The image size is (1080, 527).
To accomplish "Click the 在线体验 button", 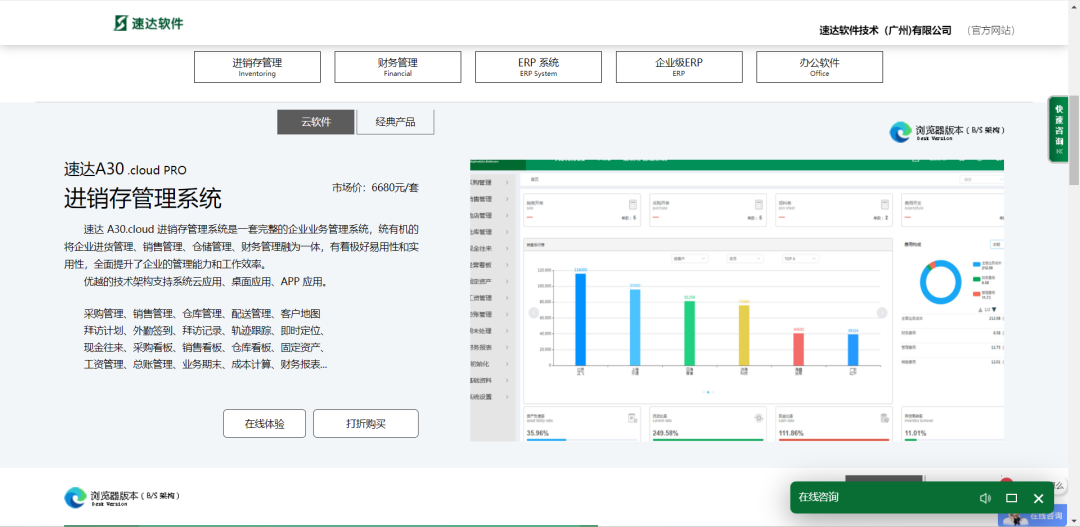I will click(264, 424).
